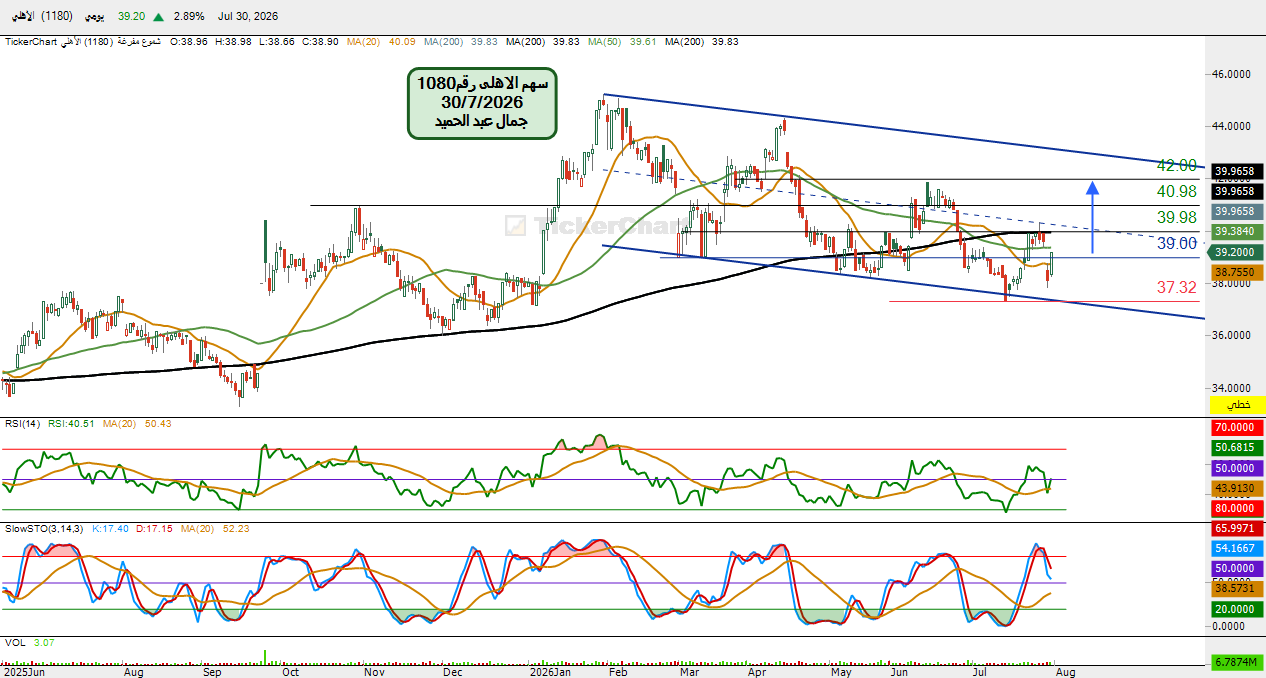
Task: Click the red 37.32 support label
Action: [x=1177, y=288]
